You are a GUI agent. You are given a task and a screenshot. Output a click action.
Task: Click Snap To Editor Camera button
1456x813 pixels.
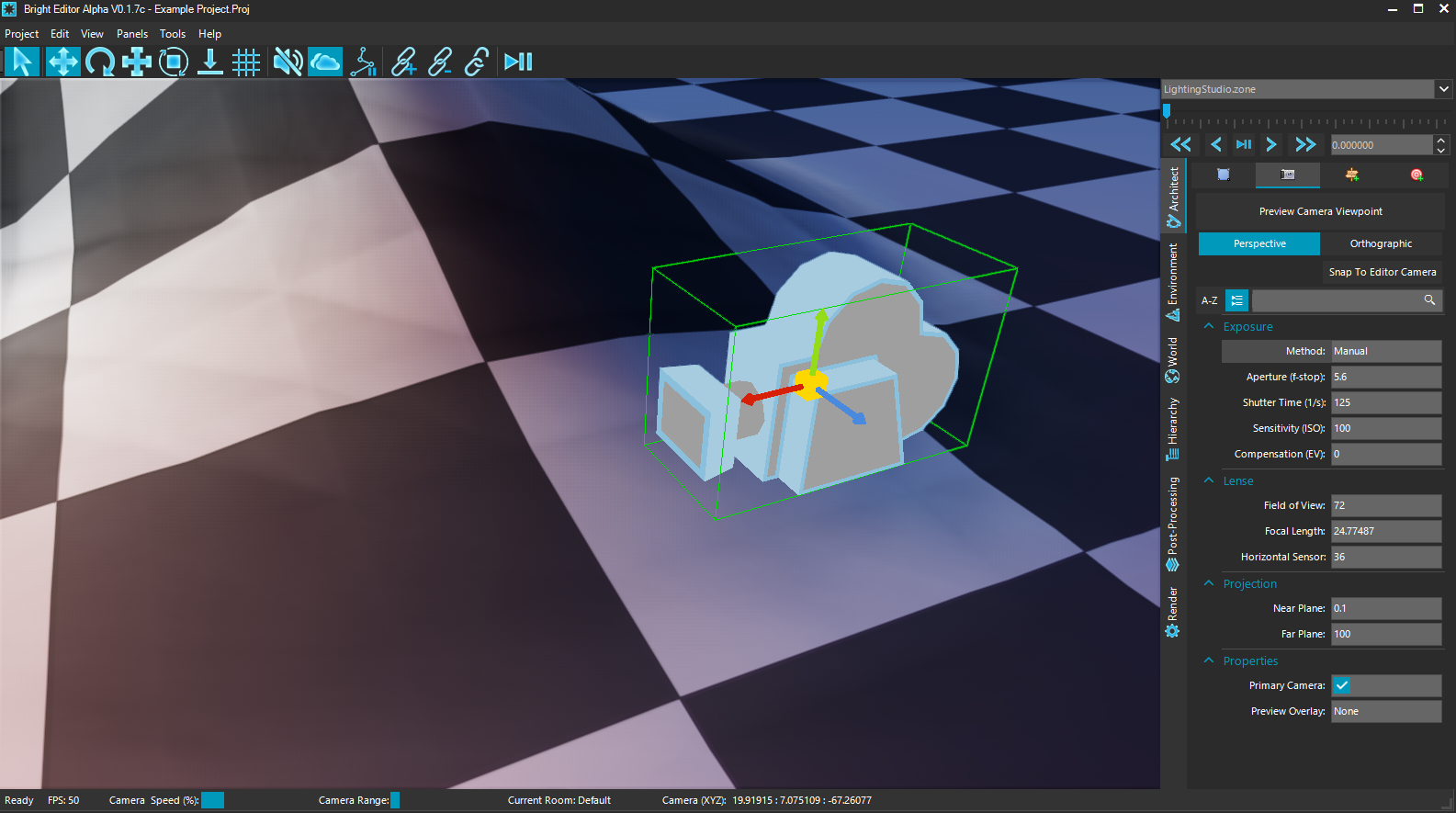pos(1382,272)
